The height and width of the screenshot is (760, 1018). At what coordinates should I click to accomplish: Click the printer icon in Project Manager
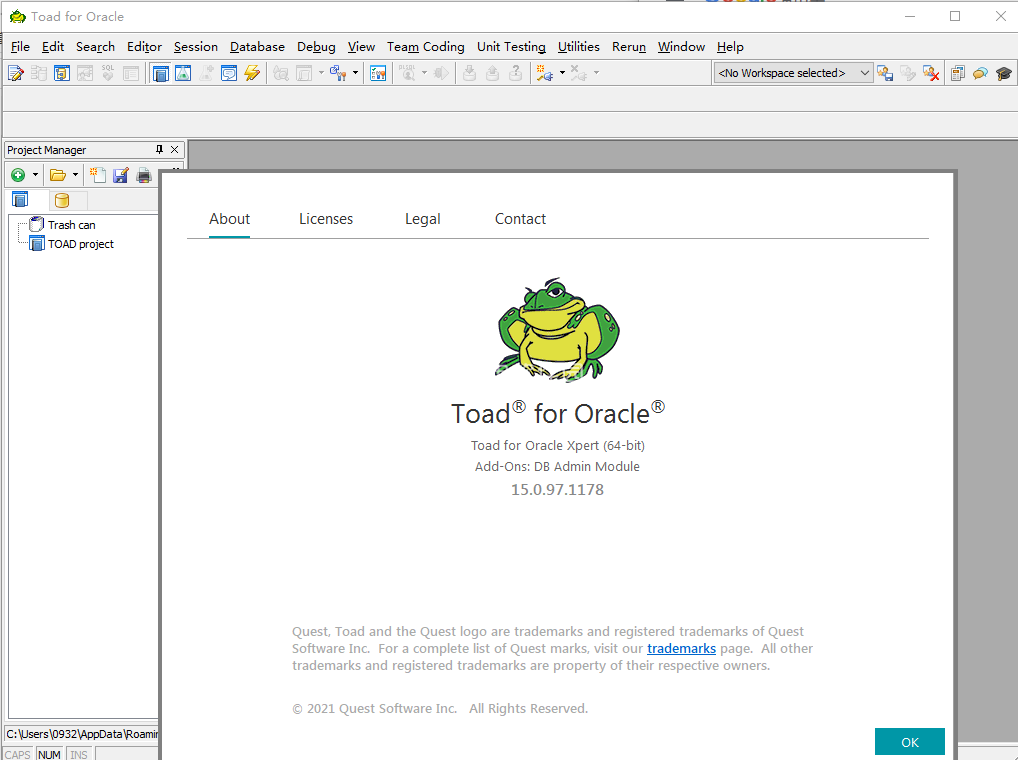(x=143, y=175)
